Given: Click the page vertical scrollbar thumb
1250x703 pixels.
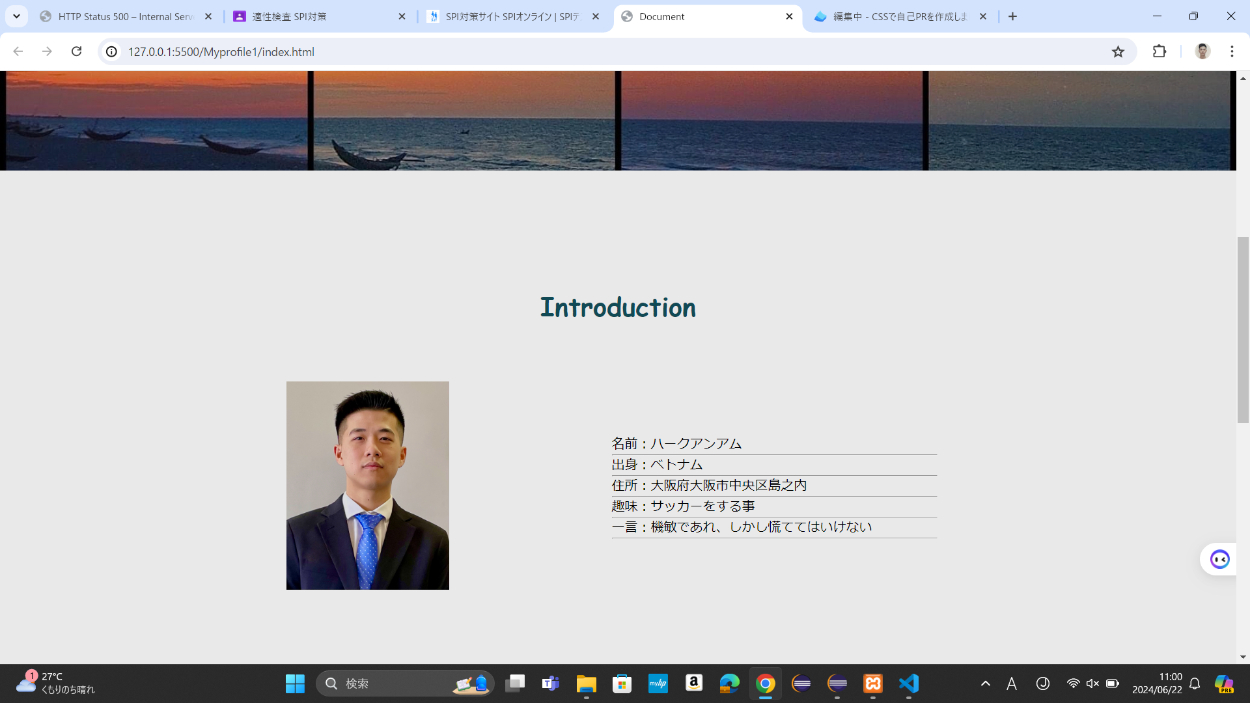Looking at the screenshot, I should click(x=1243, y=330).
